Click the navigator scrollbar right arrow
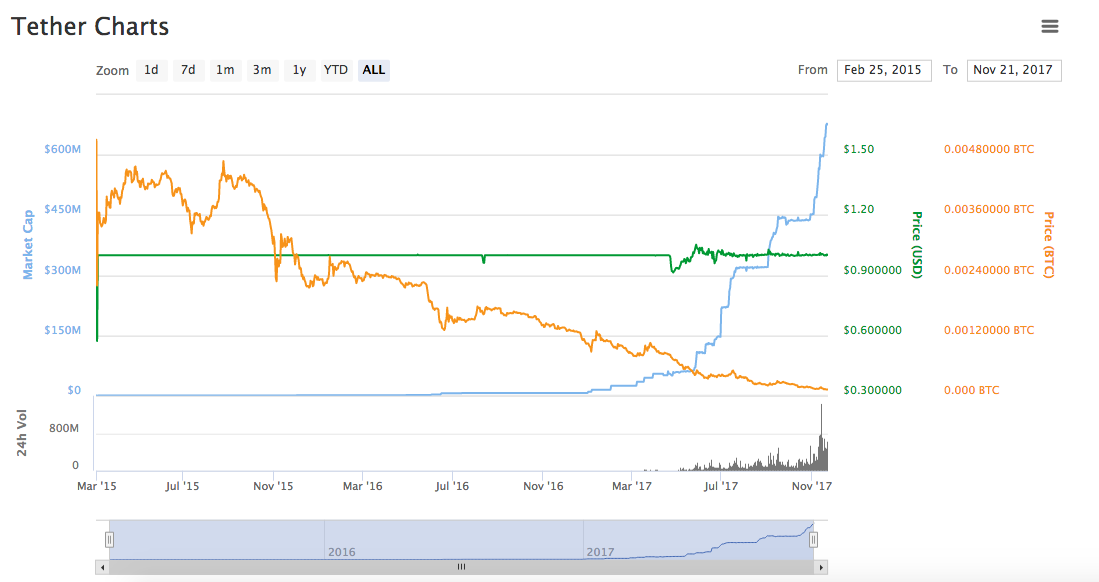 pos(821,567)
